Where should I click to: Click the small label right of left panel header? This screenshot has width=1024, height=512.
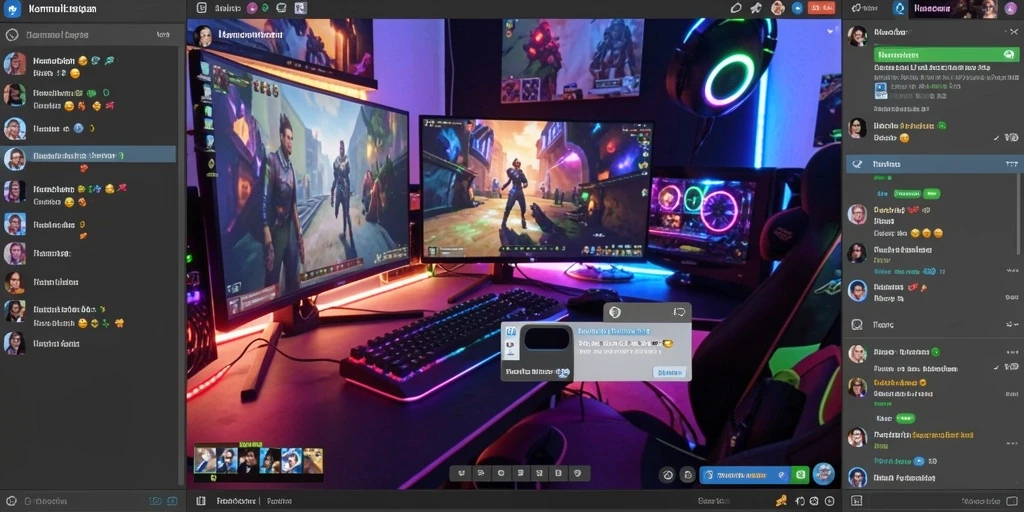[x=163, y=35]
